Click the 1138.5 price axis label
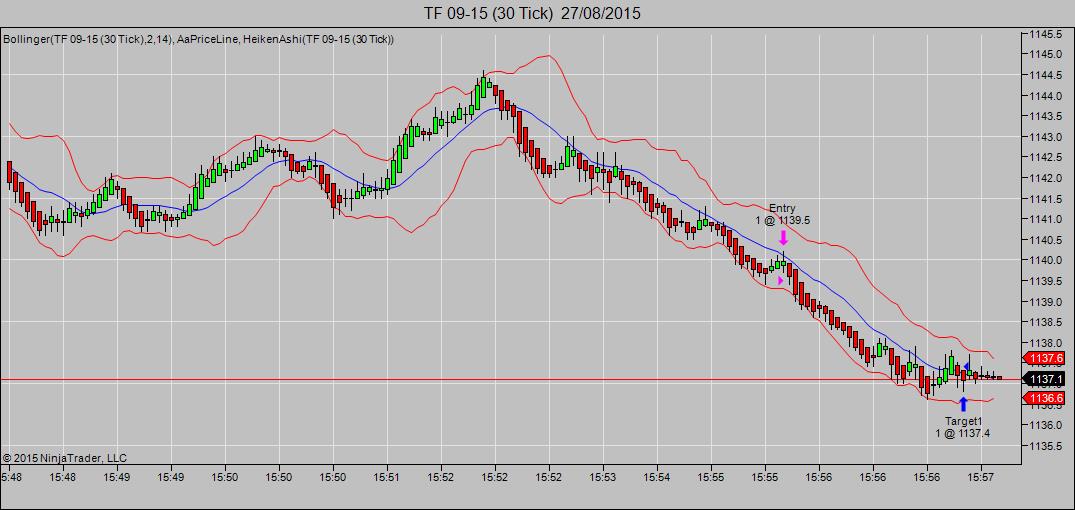 (1046, 321)
